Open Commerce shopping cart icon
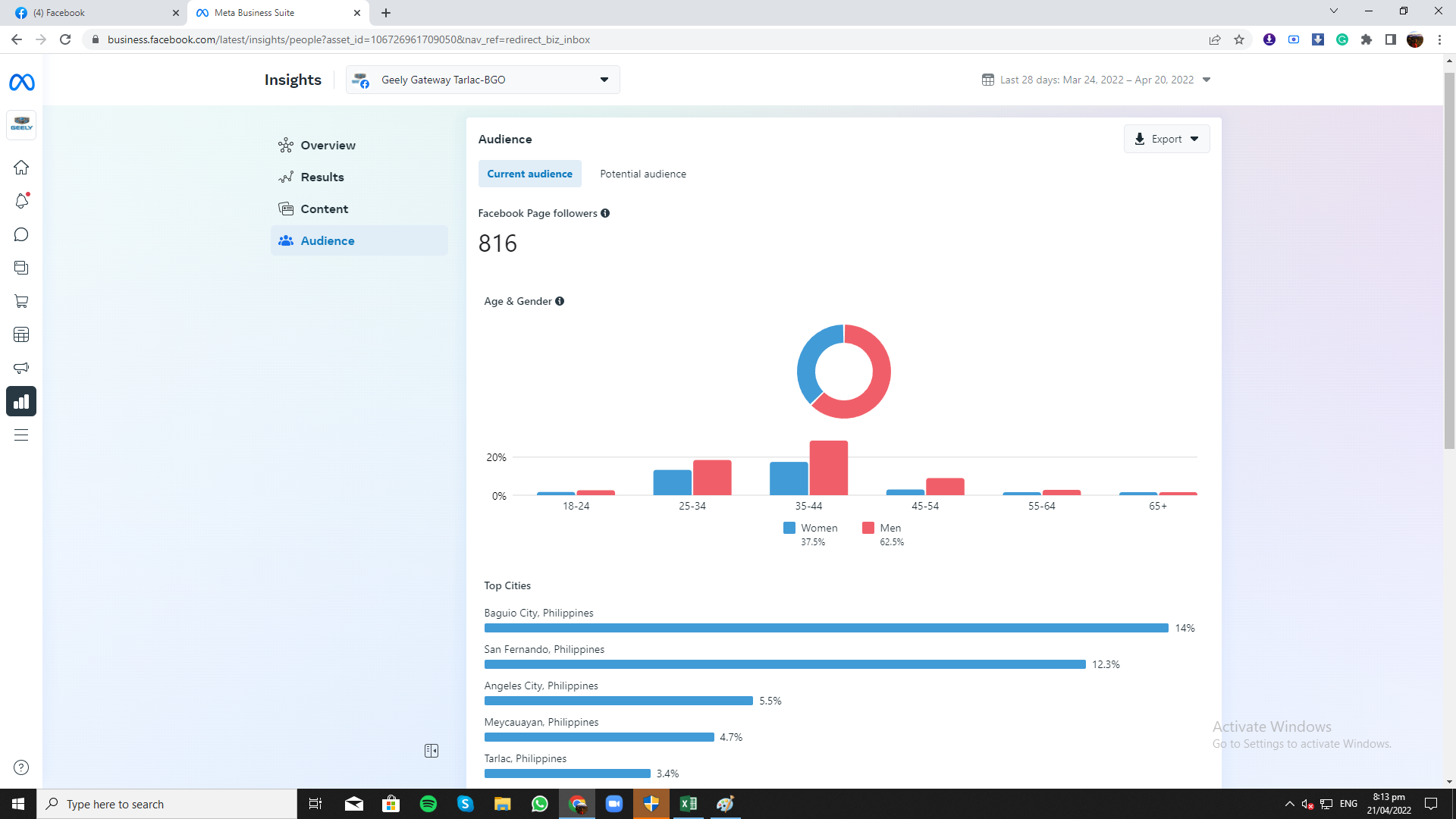 point(21,301)
